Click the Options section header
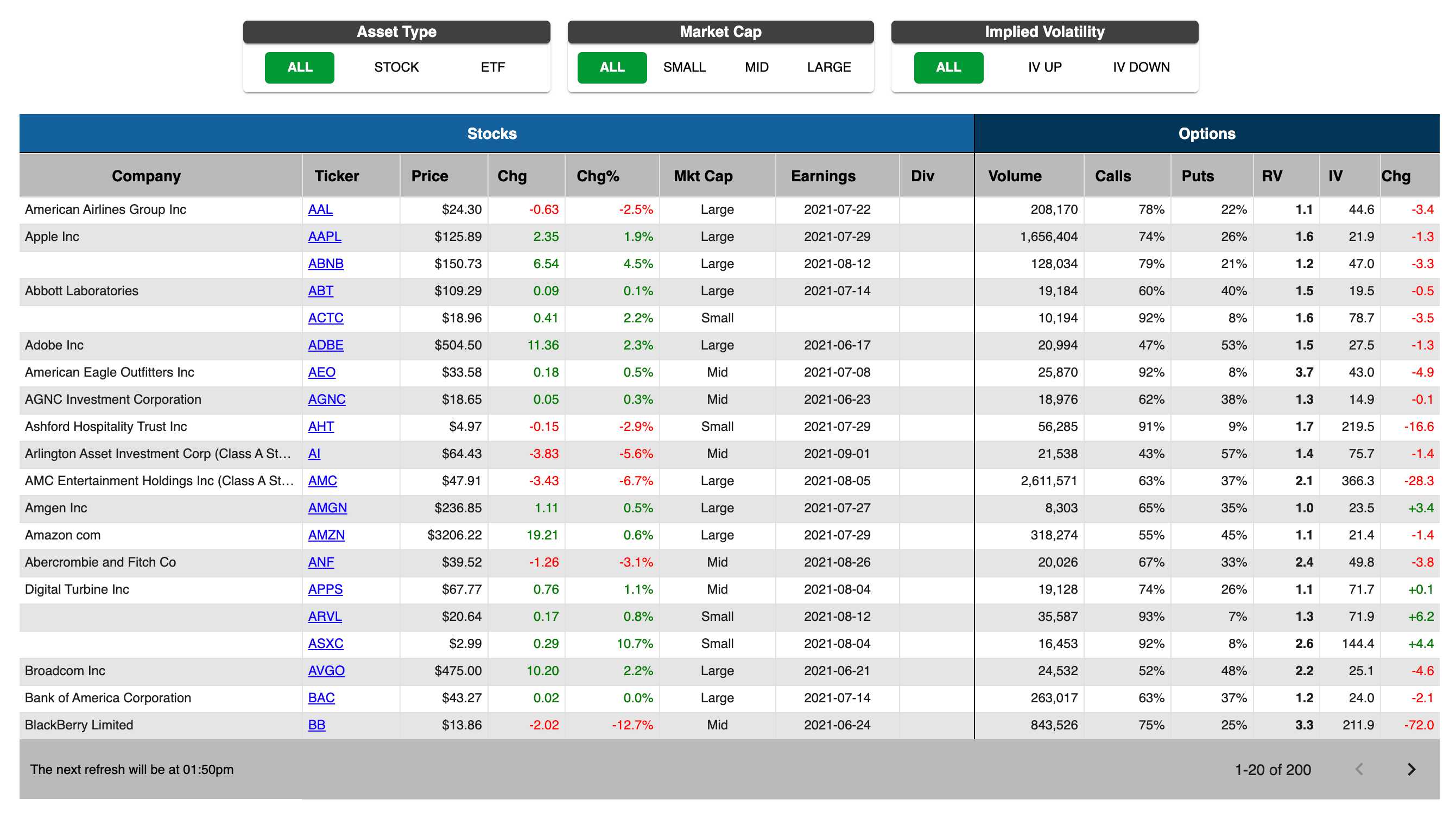The width and height of the screenshot is (1456, 813). tap(1207, 134)
